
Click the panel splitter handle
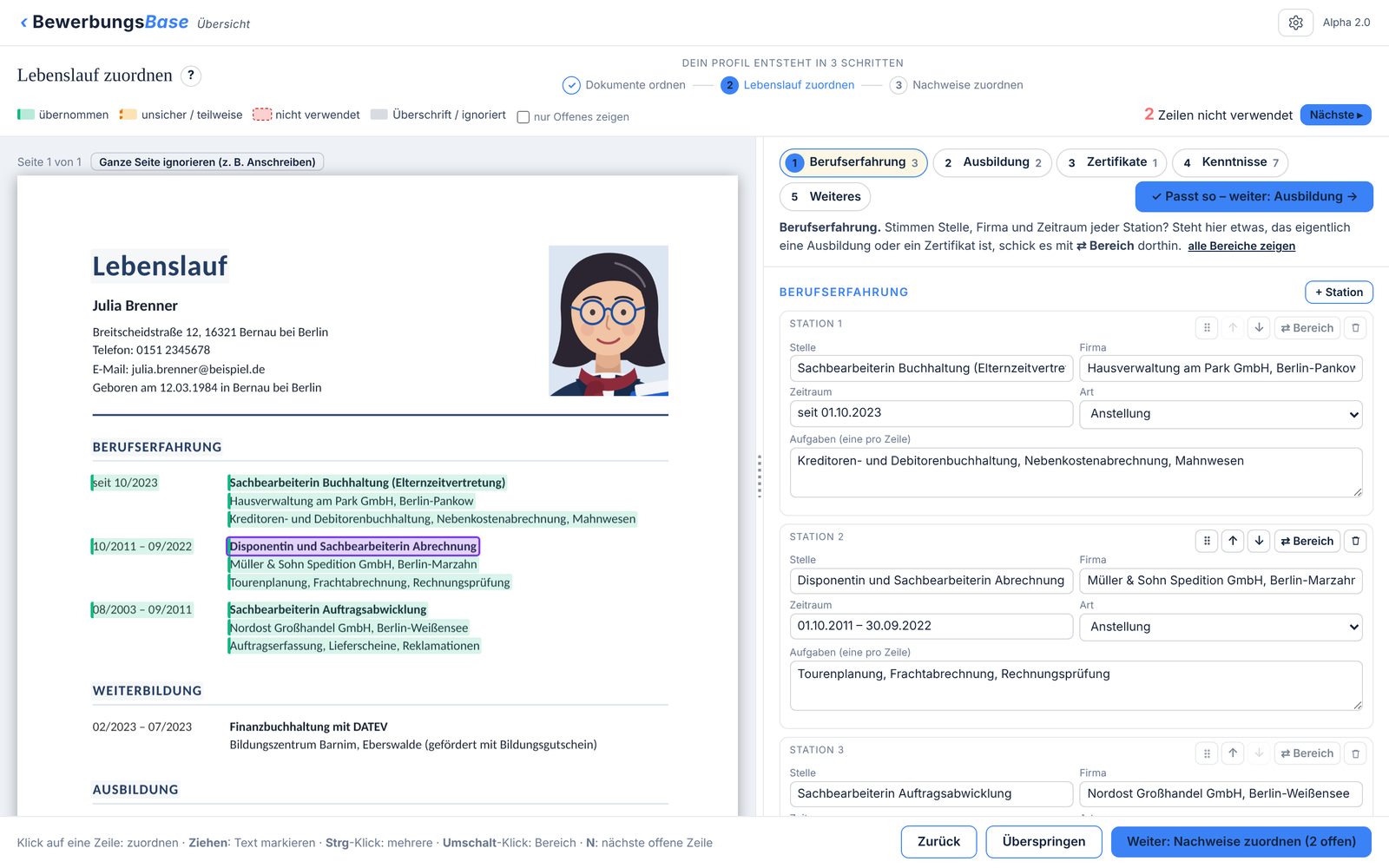[759, 477]
